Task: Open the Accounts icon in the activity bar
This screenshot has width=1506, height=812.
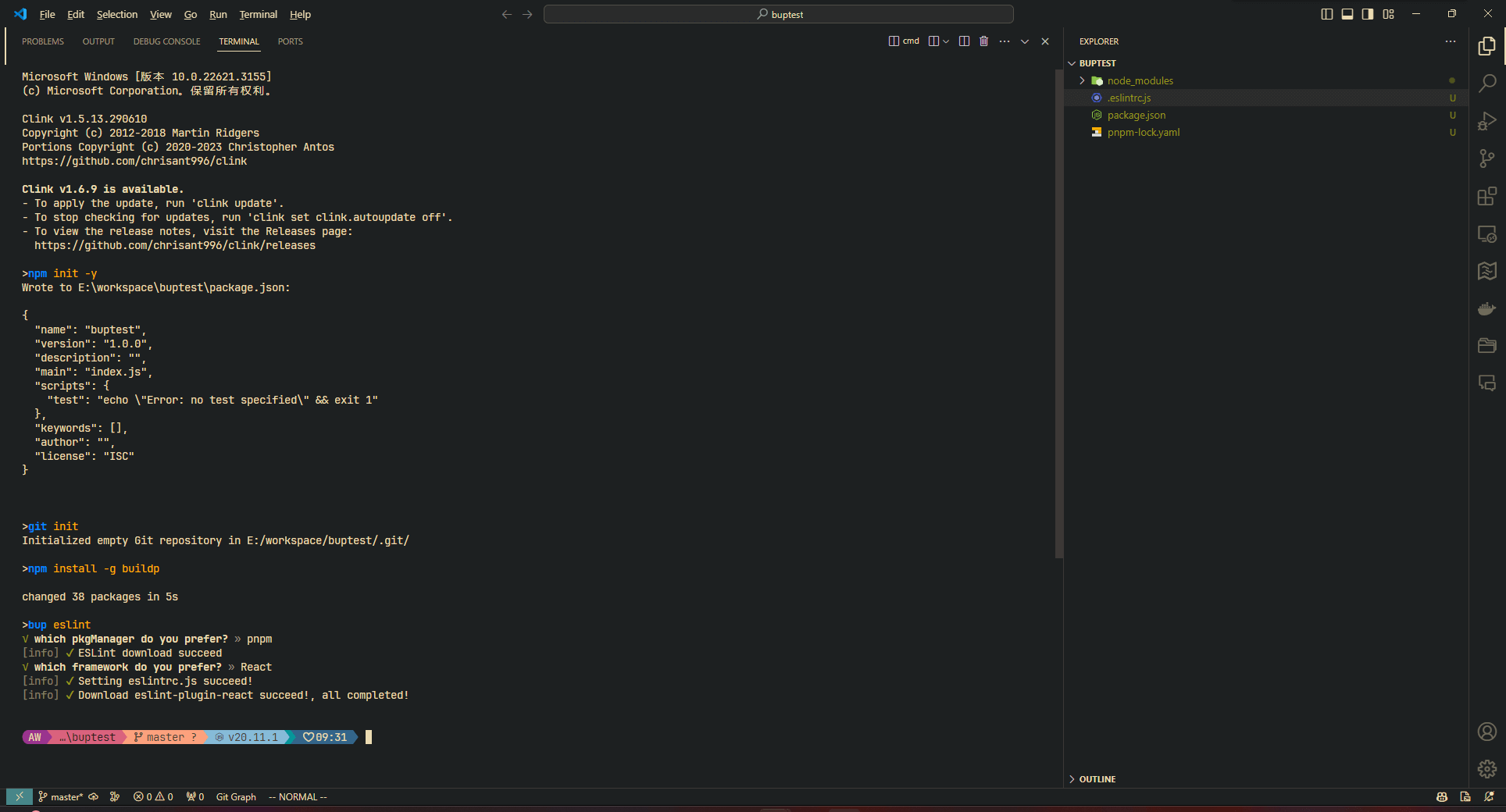Action: (x=1487, y=732)
